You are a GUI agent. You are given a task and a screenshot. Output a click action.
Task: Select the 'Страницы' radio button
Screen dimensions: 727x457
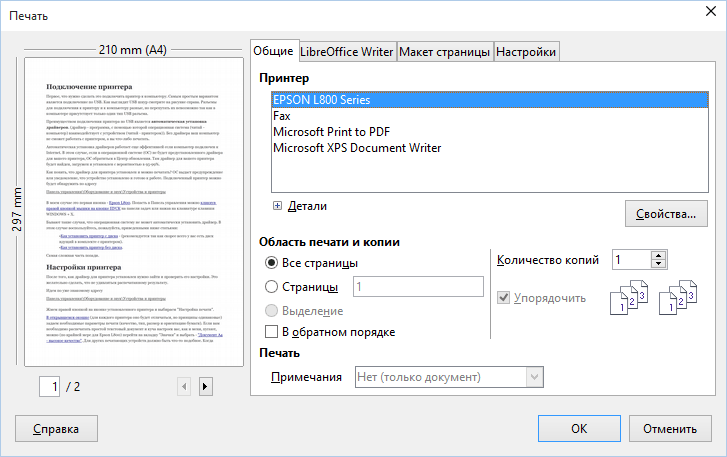pyautogui.click(x=272, y=287)
